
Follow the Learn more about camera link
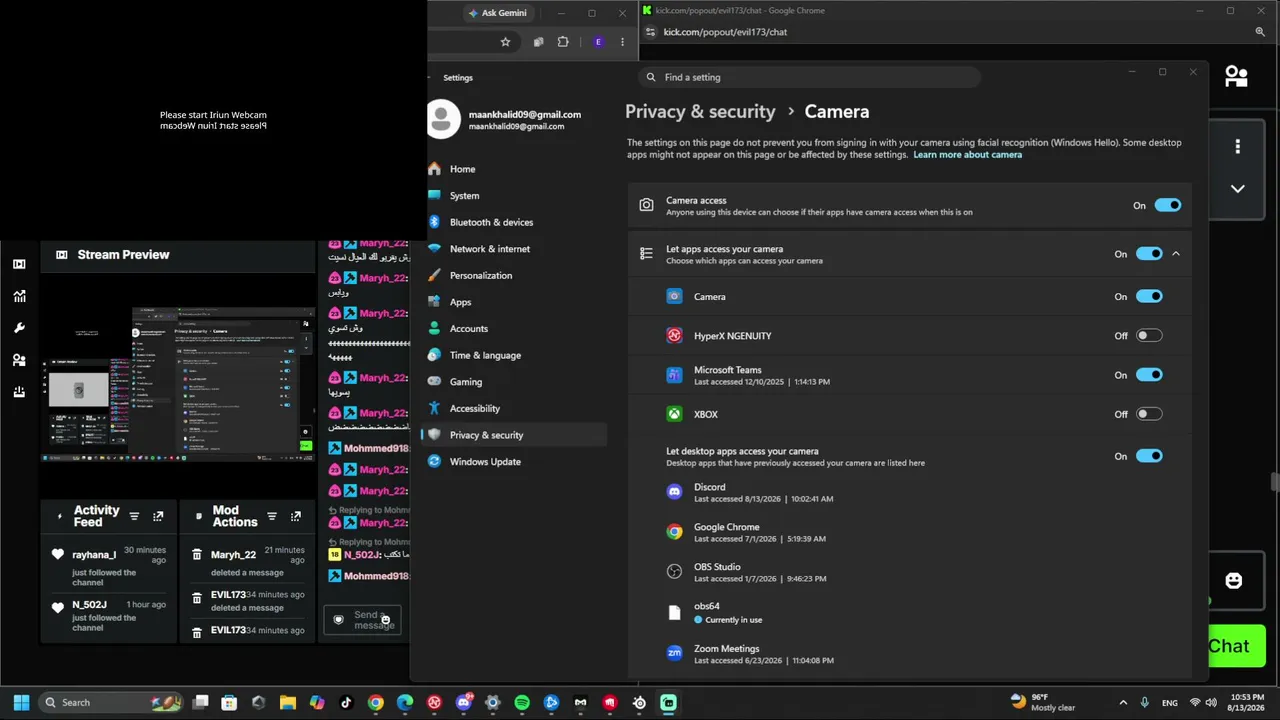coord(967,155)
